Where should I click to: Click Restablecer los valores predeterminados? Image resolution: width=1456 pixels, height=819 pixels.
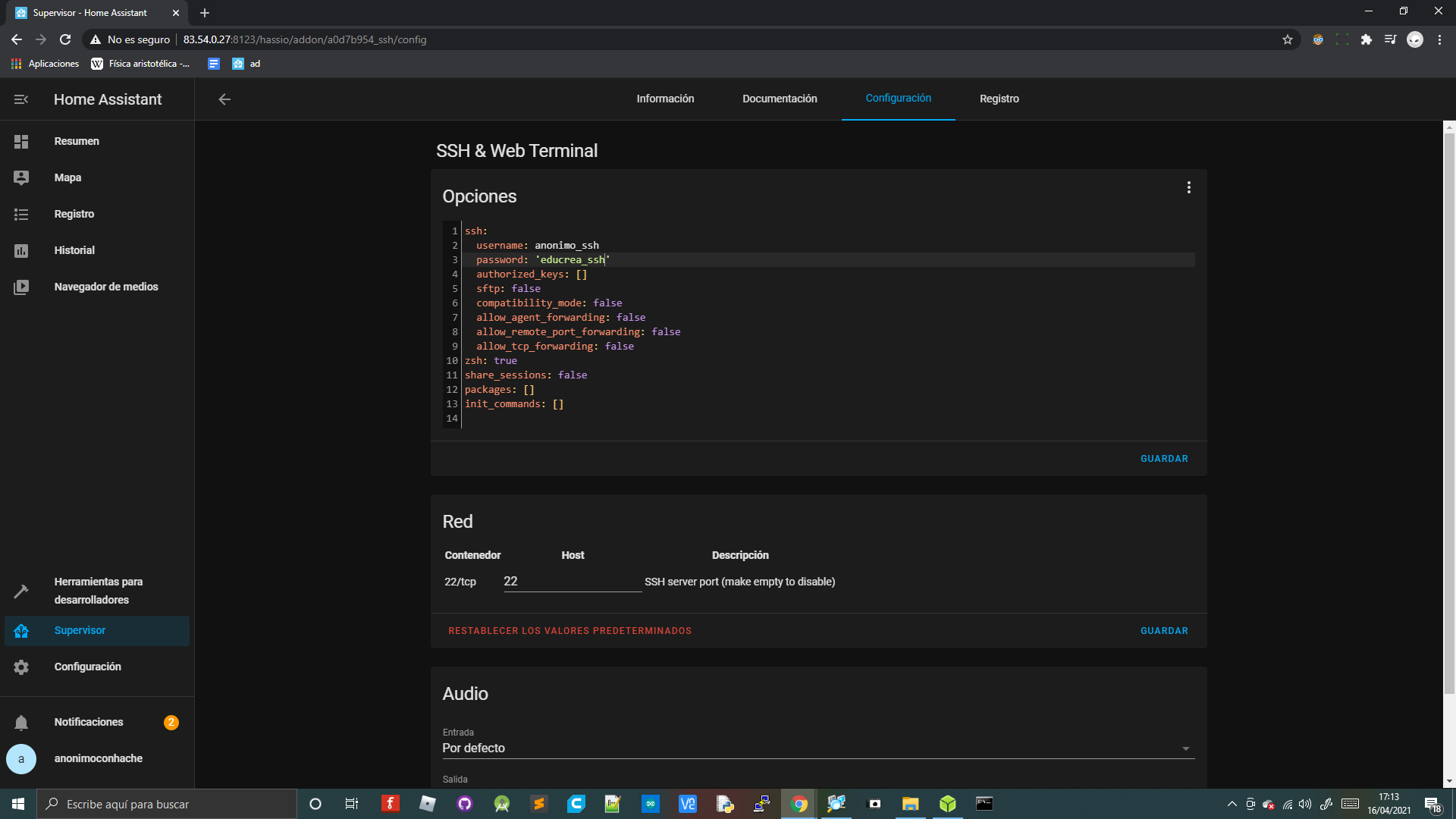(x=570, y=631)
